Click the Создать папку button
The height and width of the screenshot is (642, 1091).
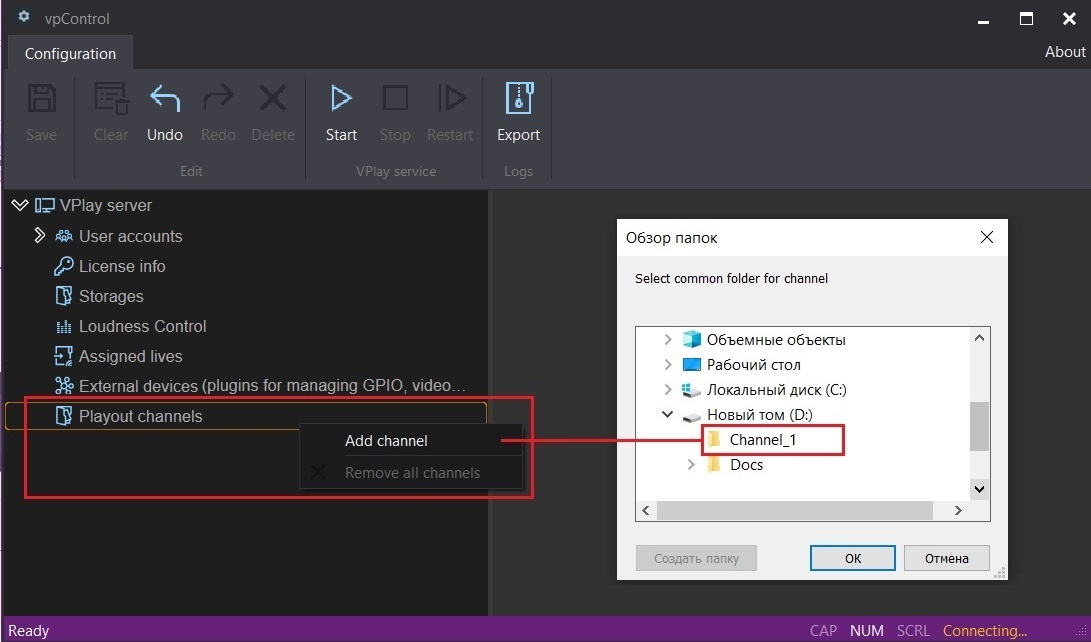click(x=696, y=558)
